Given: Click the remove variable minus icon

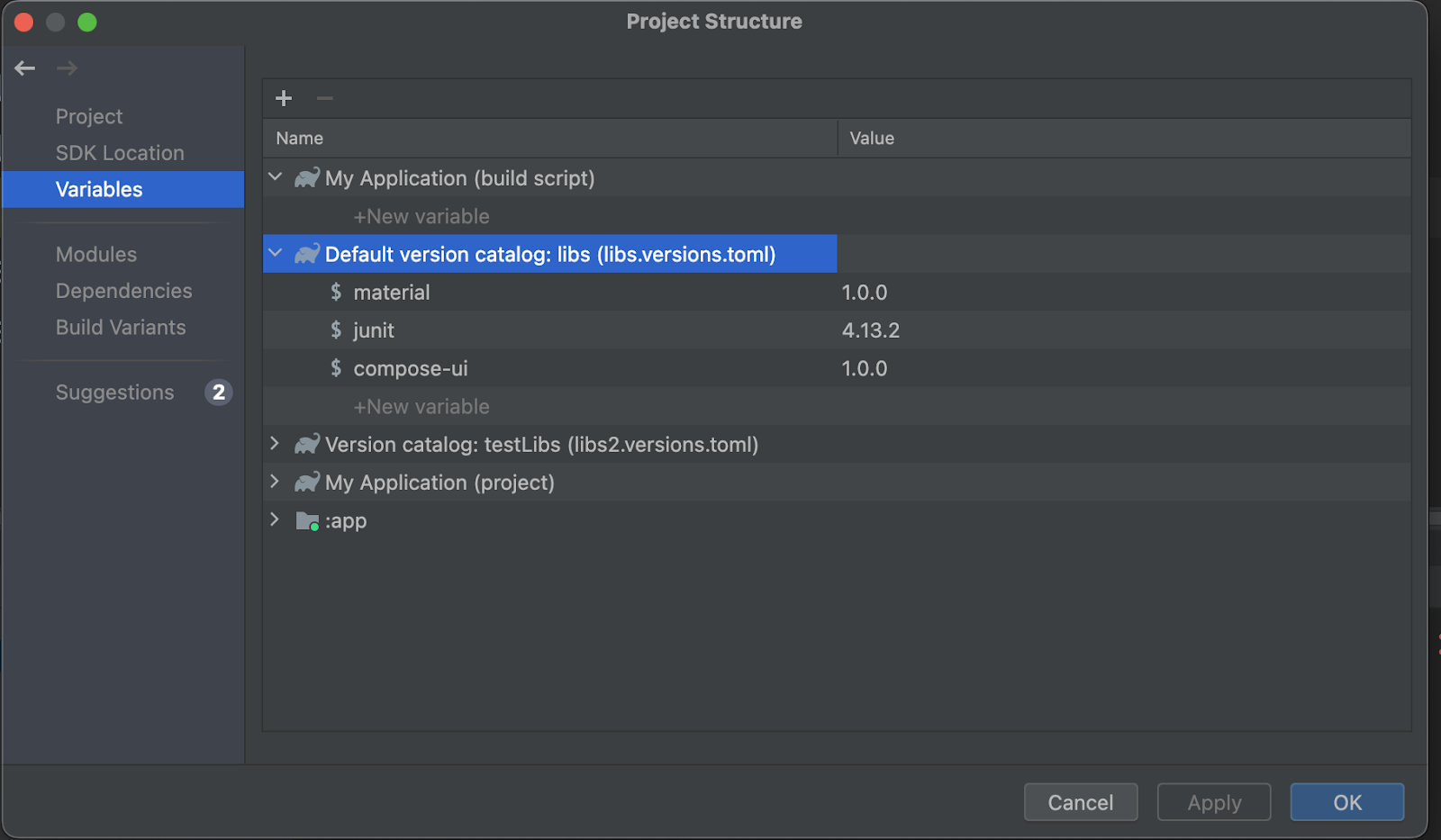Looking at the screenshot, I should point(324,98).
